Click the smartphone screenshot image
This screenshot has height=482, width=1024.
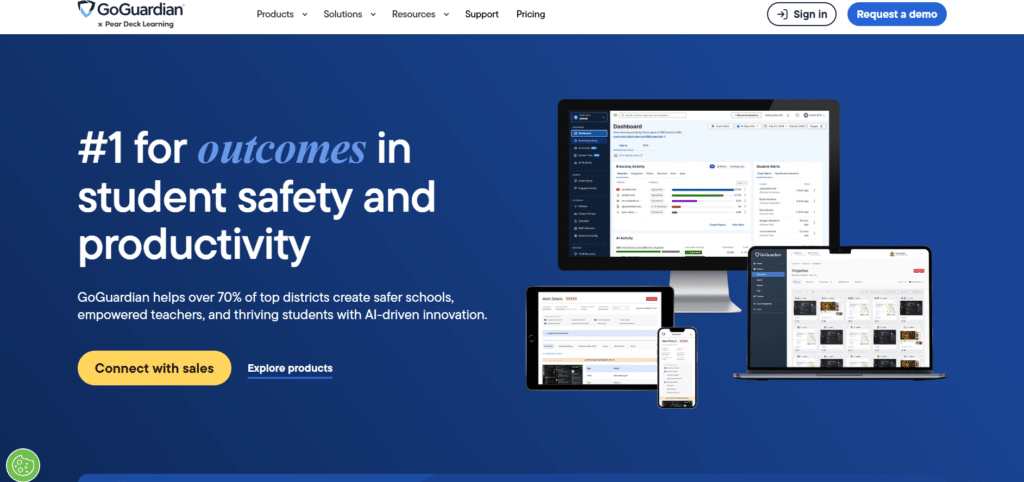677,368
